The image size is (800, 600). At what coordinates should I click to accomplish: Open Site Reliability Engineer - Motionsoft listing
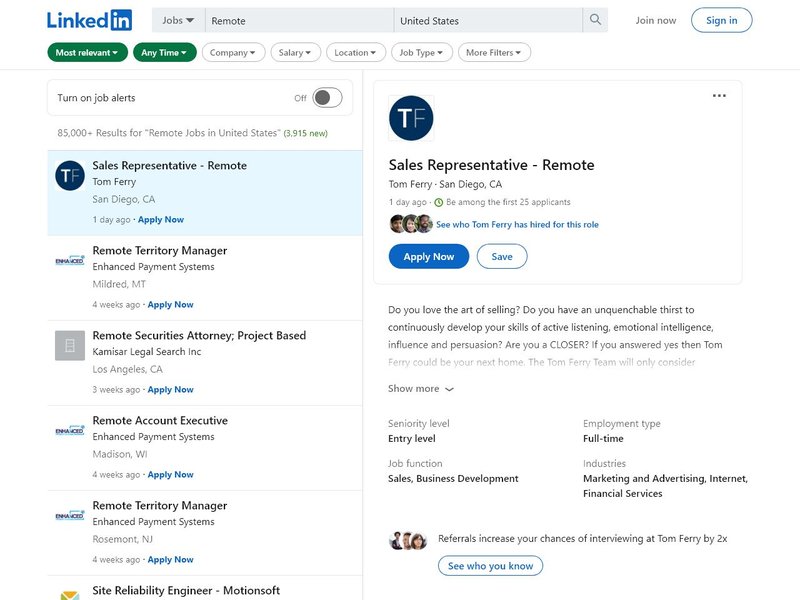[186, 590]
